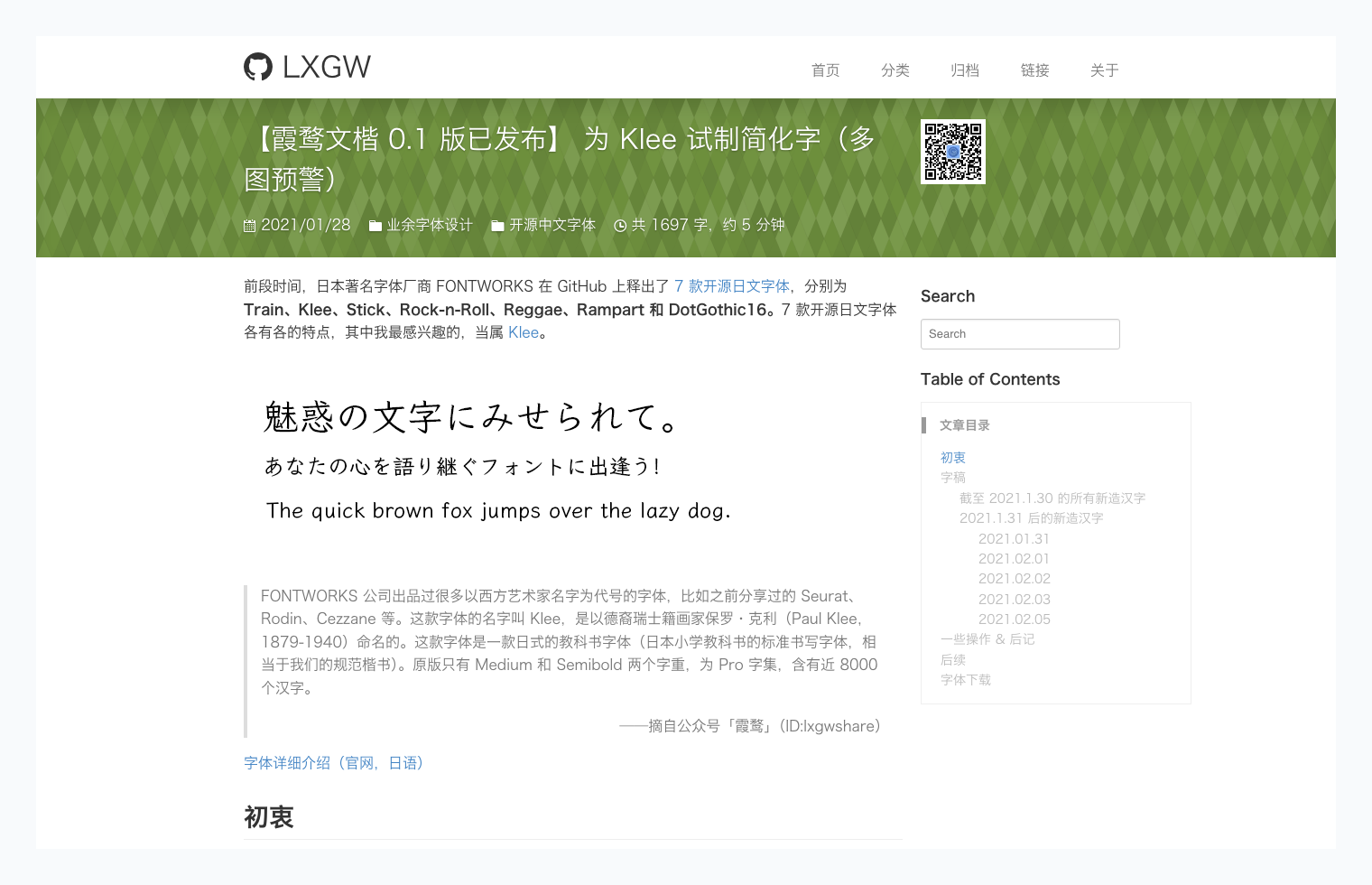Open the LXGW site title link

(x=326, y=67)
